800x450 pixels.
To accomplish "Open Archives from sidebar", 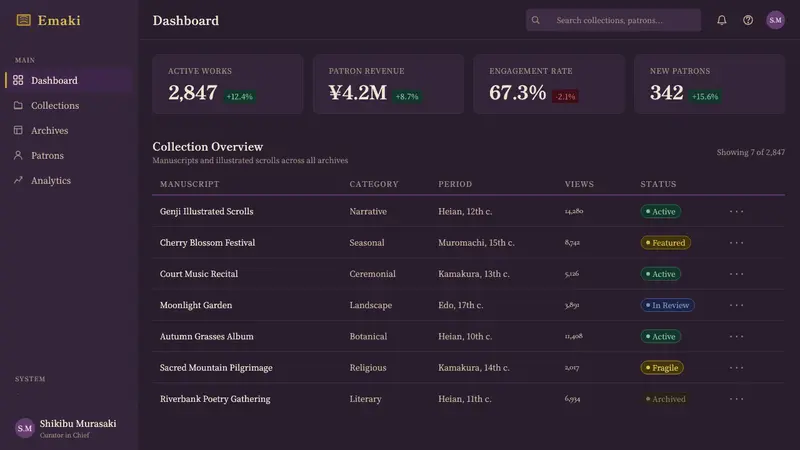I will [69, 130].
